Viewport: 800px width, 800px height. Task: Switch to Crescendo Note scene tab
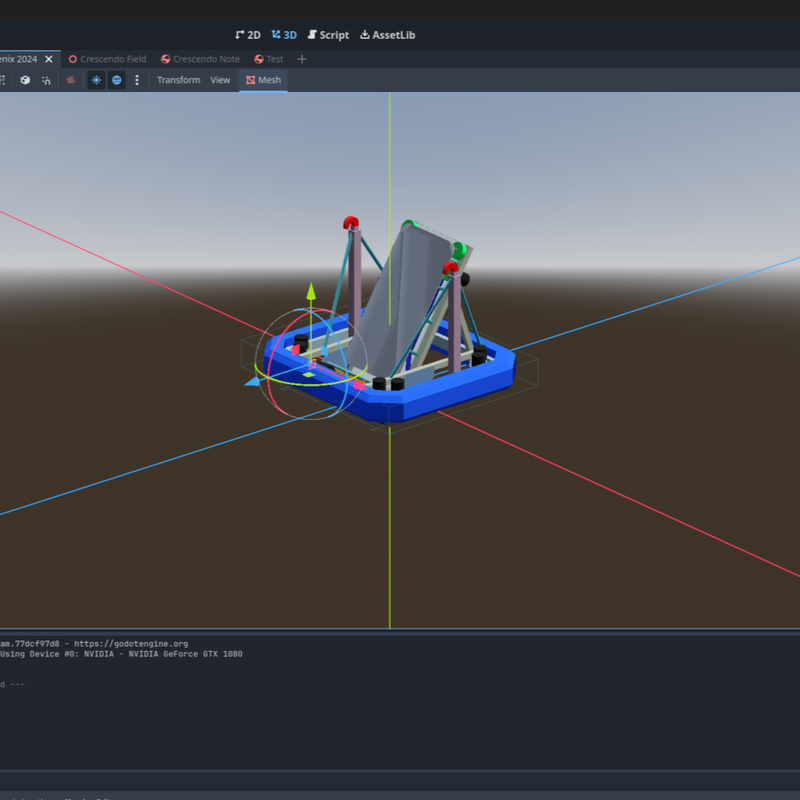(x=200, y=59)
